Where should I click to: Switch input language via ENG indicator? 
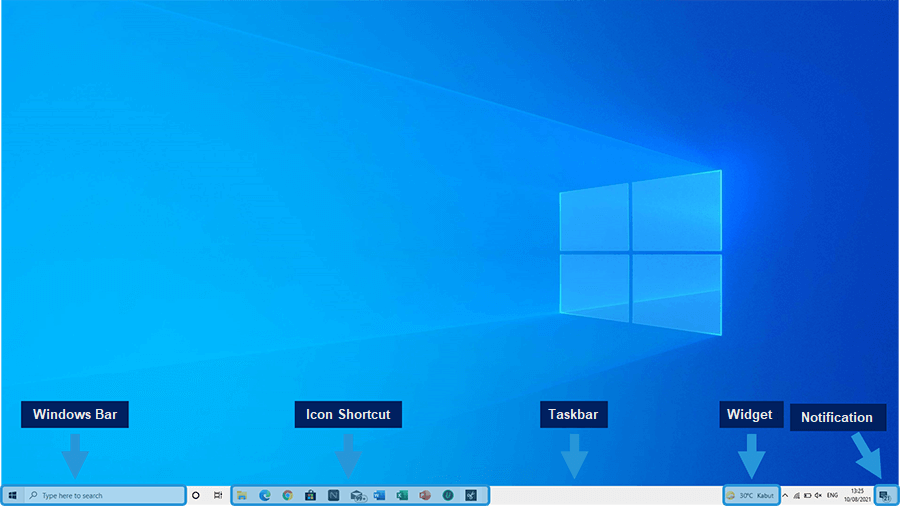[x=832, y=496]
